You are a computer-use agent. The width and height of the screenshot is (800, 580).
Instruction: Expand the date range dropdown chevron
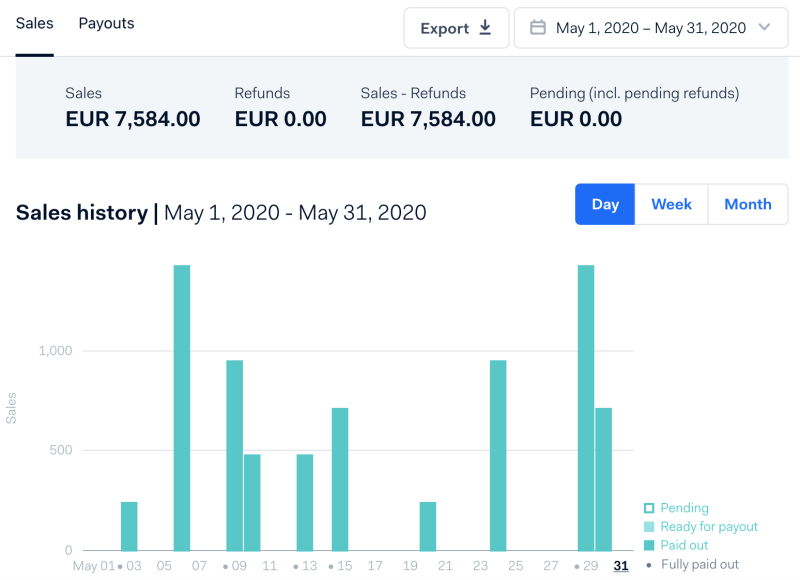tap(765, 28)
